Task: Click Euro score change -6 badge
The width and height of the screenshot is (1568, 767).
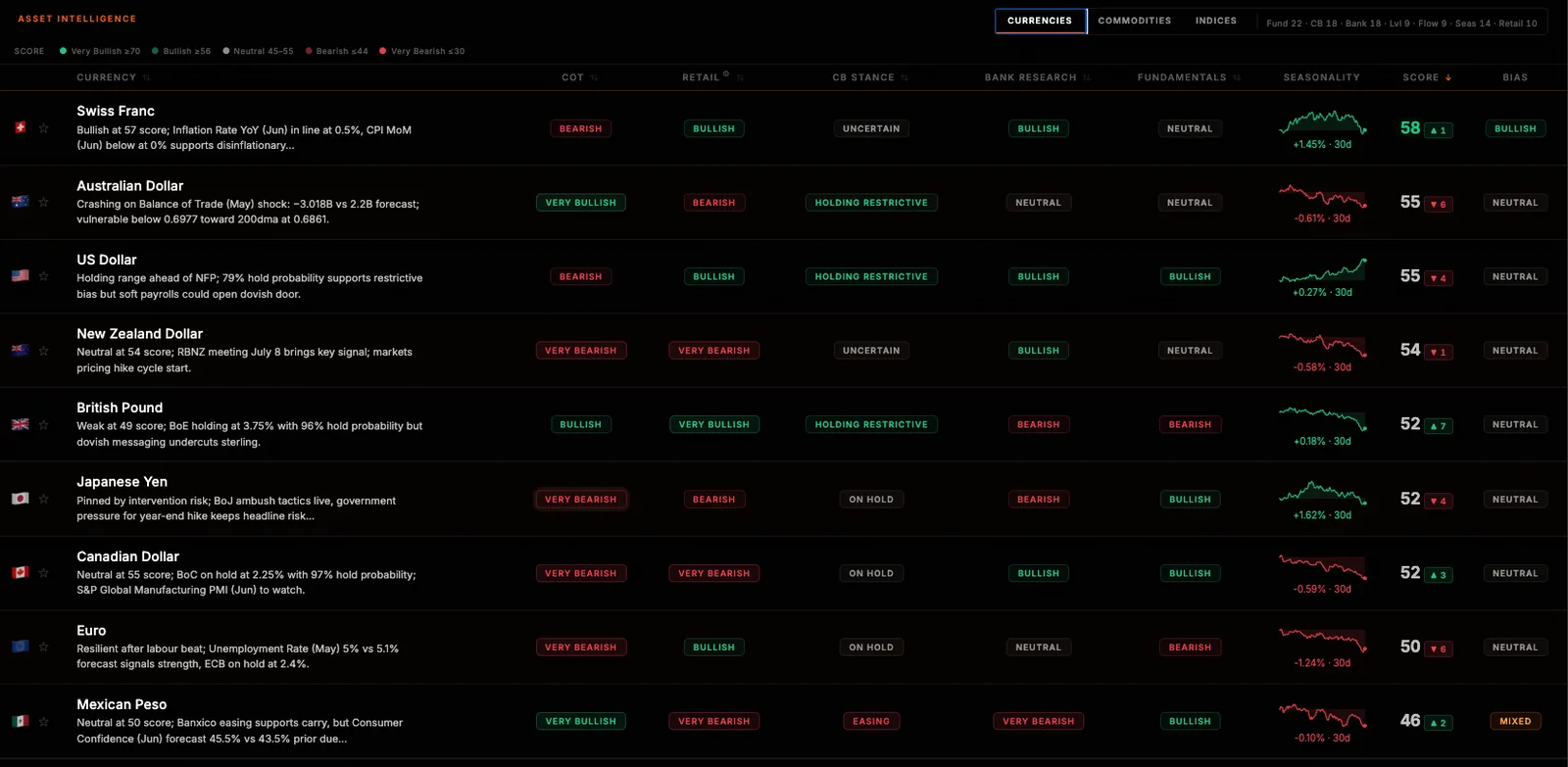Action: [x=1439, y=648]
